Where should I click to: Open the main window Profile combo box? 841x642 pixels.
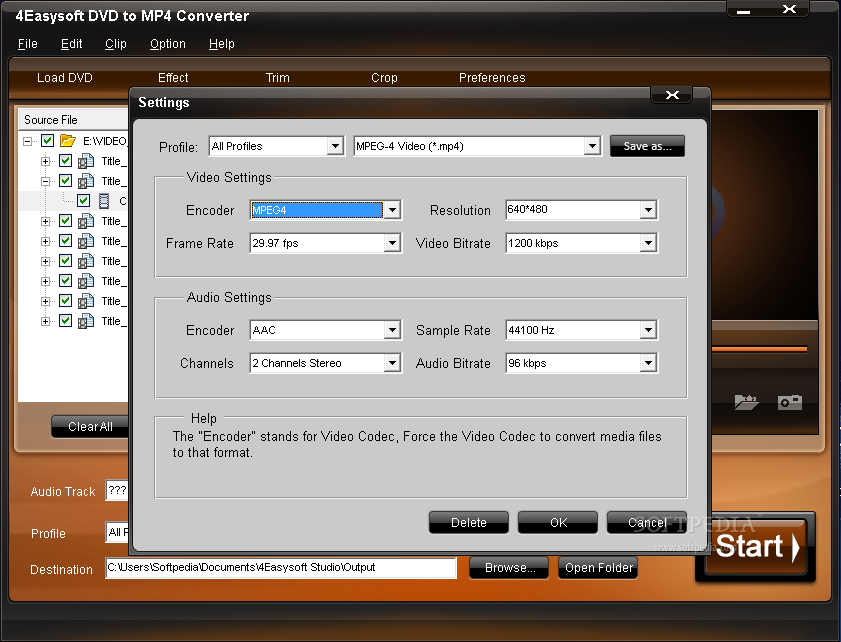point(117,532)
